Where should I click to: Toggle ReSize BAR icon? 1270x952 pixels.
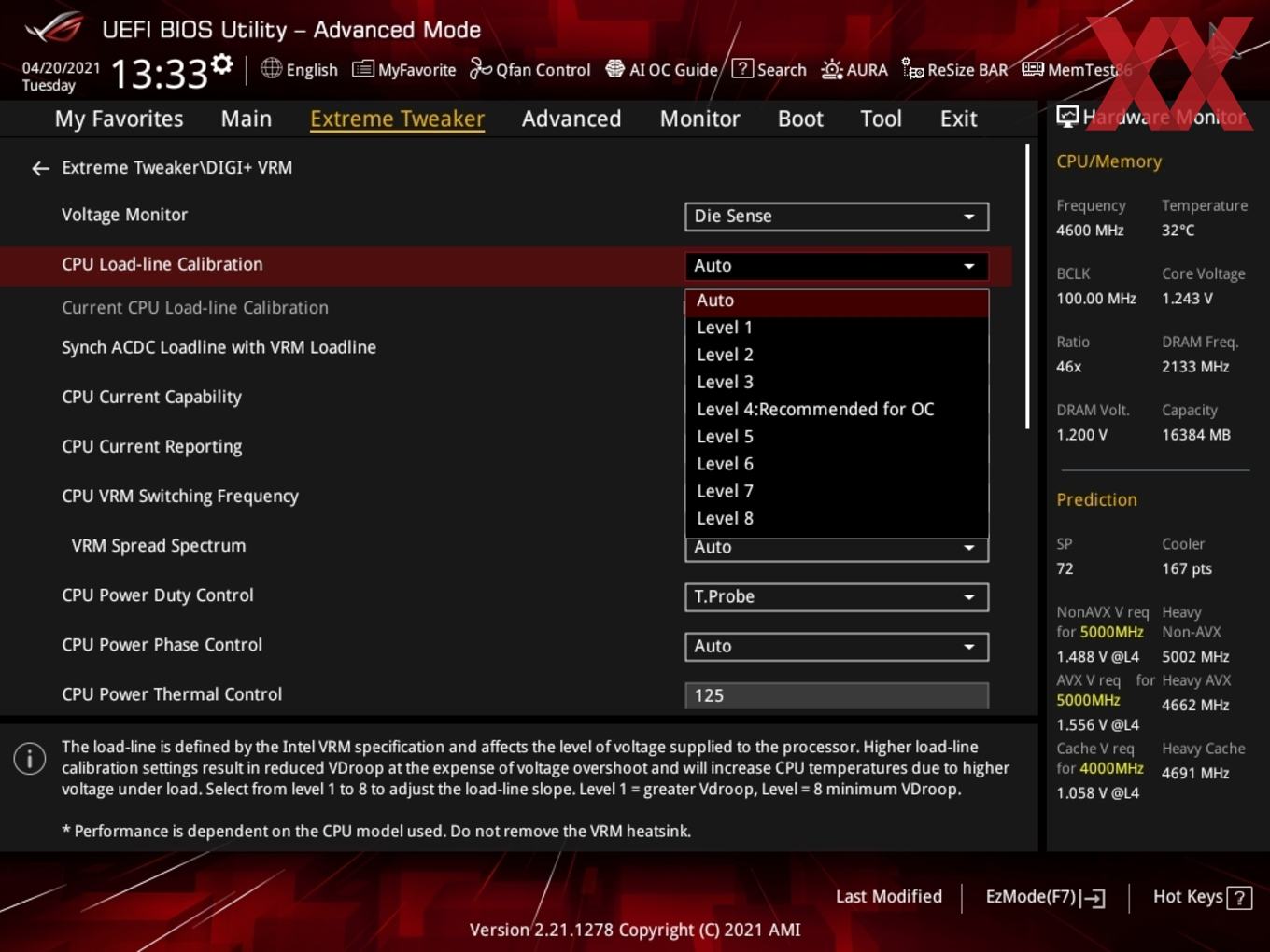tap(912, 69)
